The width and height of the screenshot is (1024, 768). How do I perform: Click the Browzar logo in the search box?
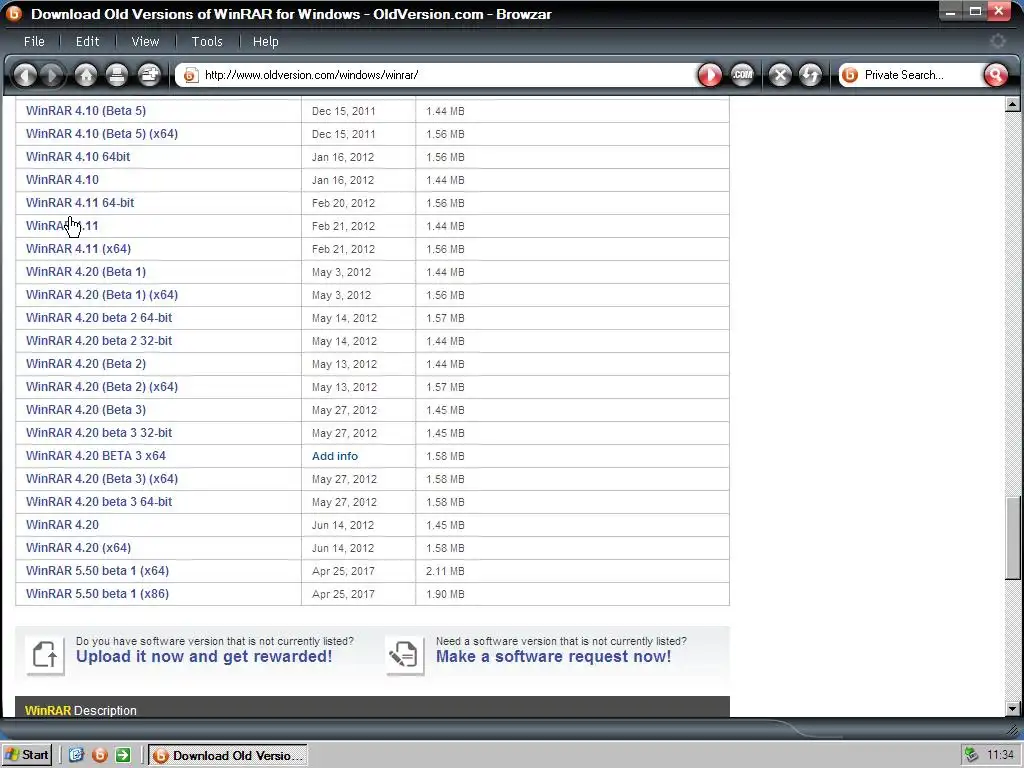pyautogui.click(x=850, y=75)
